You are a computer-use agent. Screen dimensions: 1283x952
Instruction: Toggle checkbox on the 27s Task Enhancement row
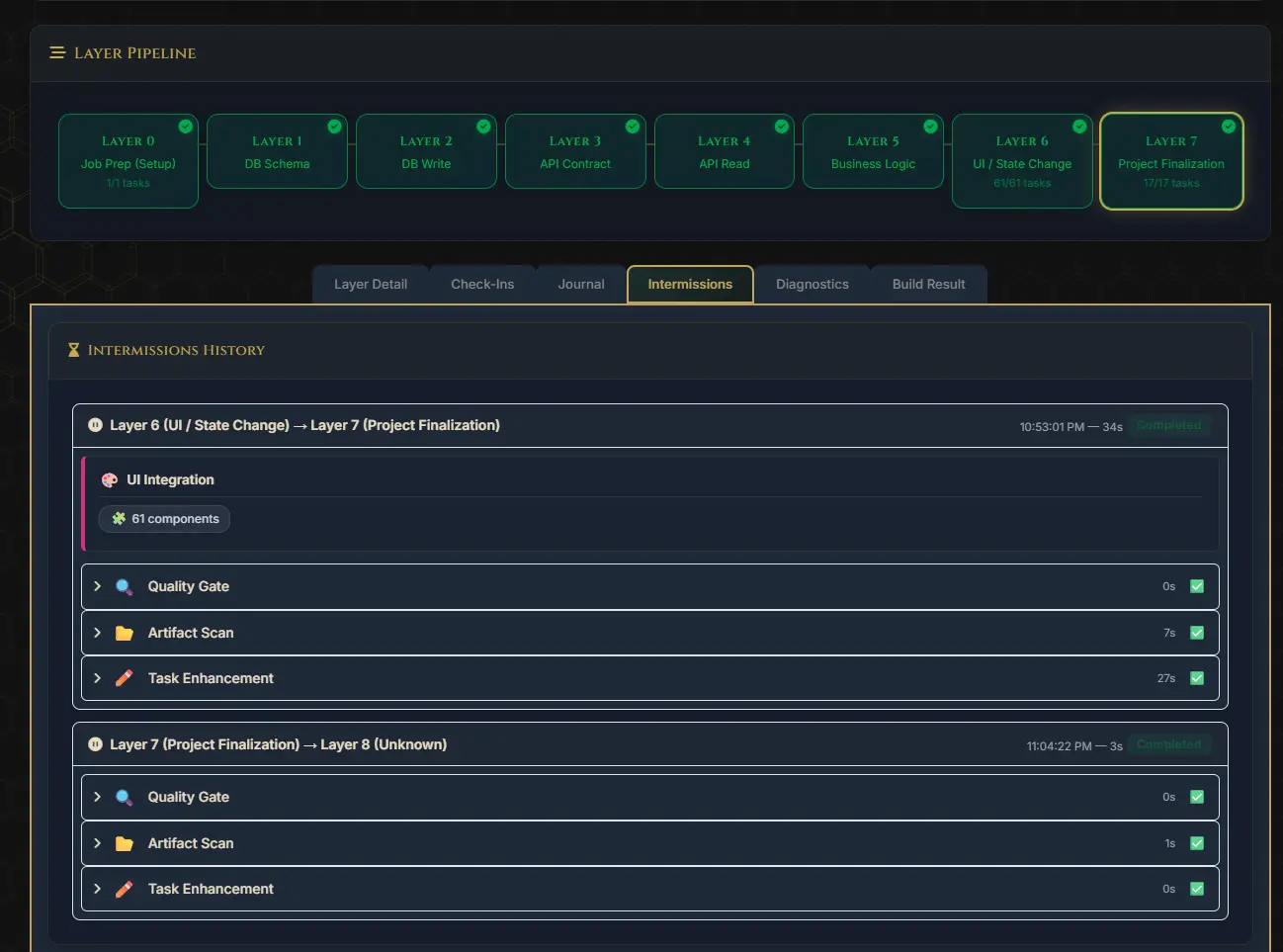coord(1197,678)
